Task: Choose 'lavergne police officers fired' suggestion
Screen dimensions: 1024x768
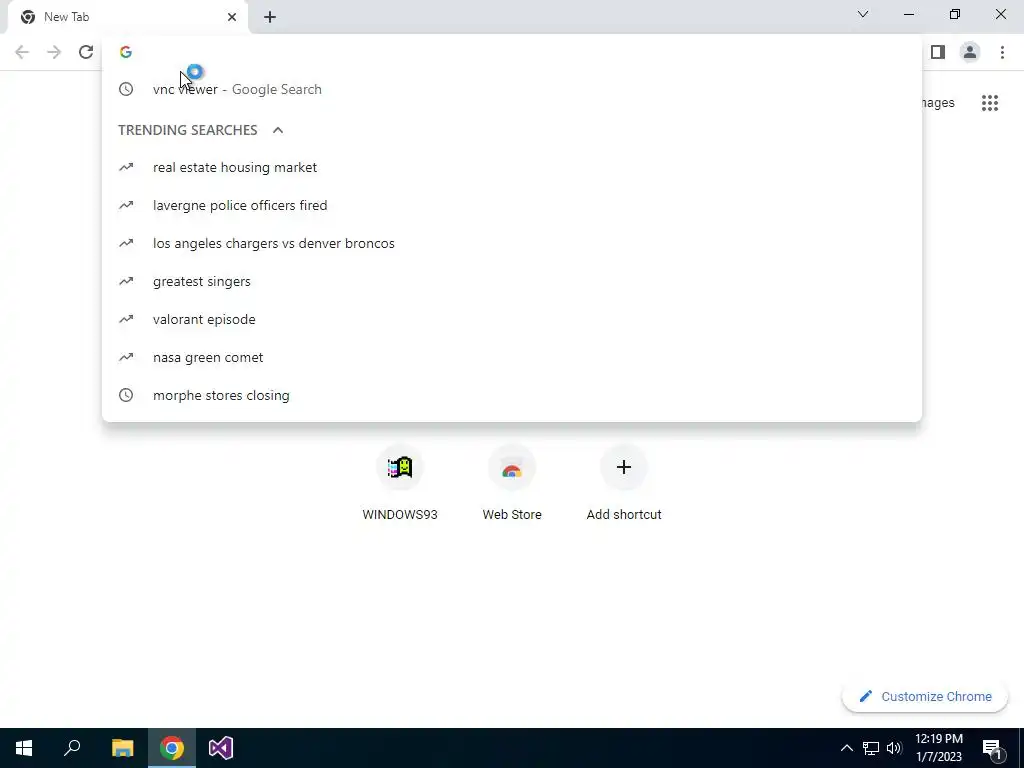Action: click(x=512, y=205)
